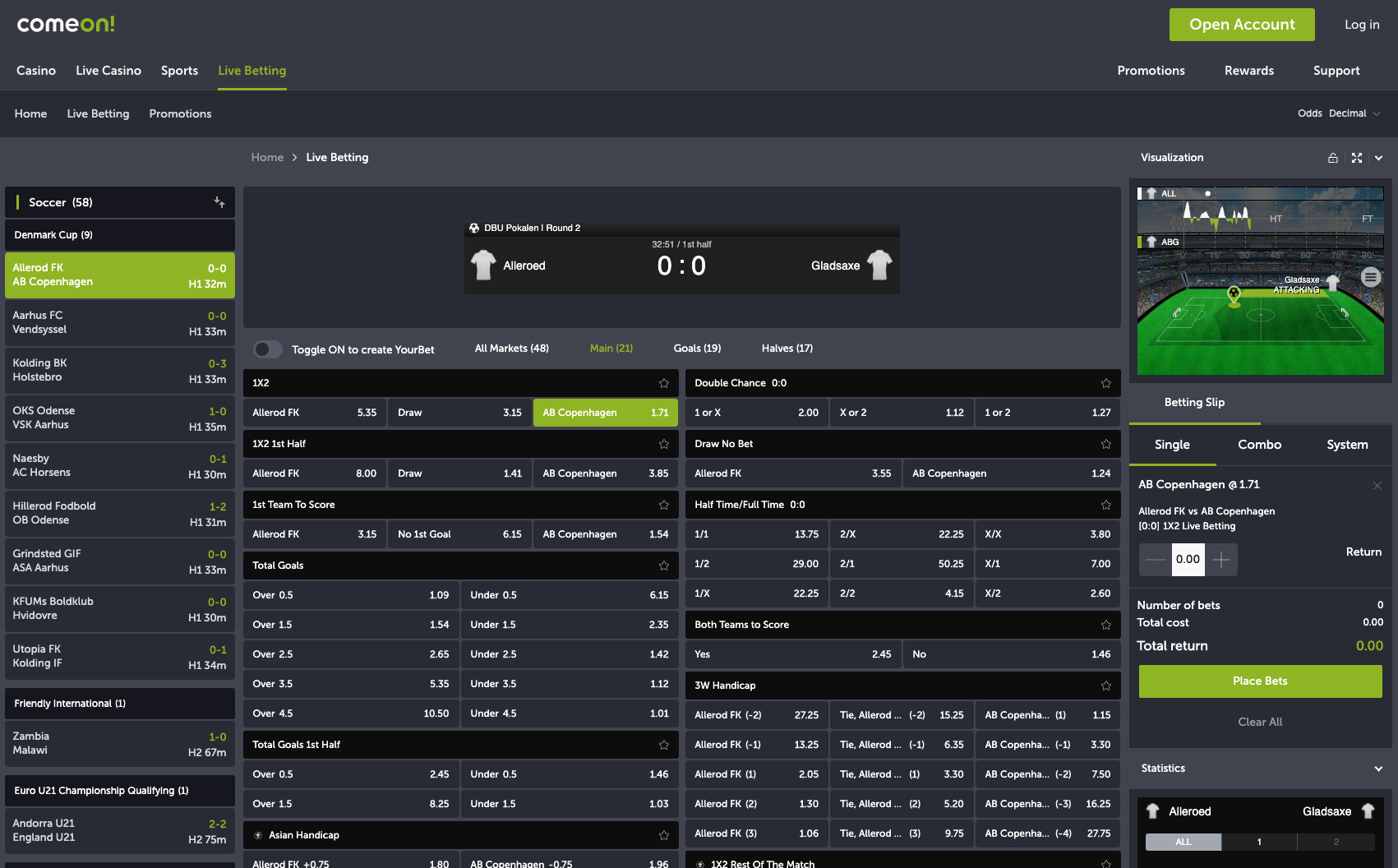
Task: Switch to the Combo bet tab
Action: click(1259, 445)
